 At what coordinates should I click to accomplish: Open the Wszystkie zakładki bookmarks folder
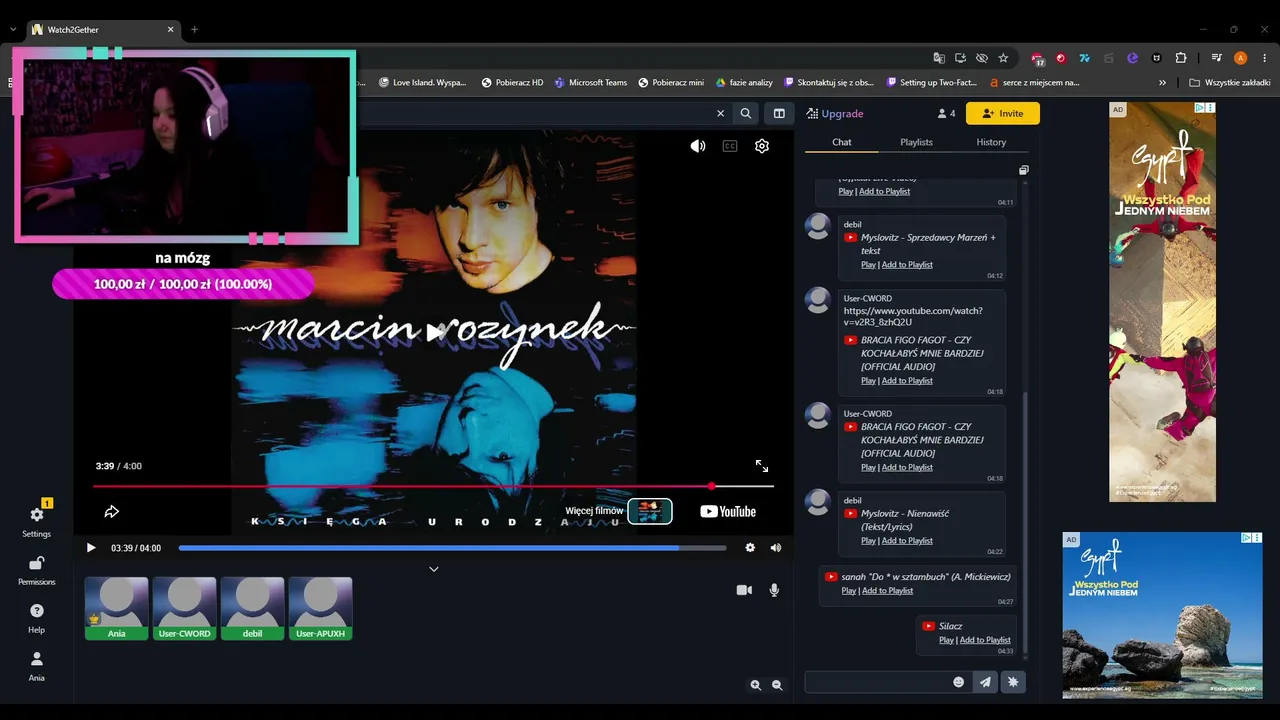coord(1229,83)
